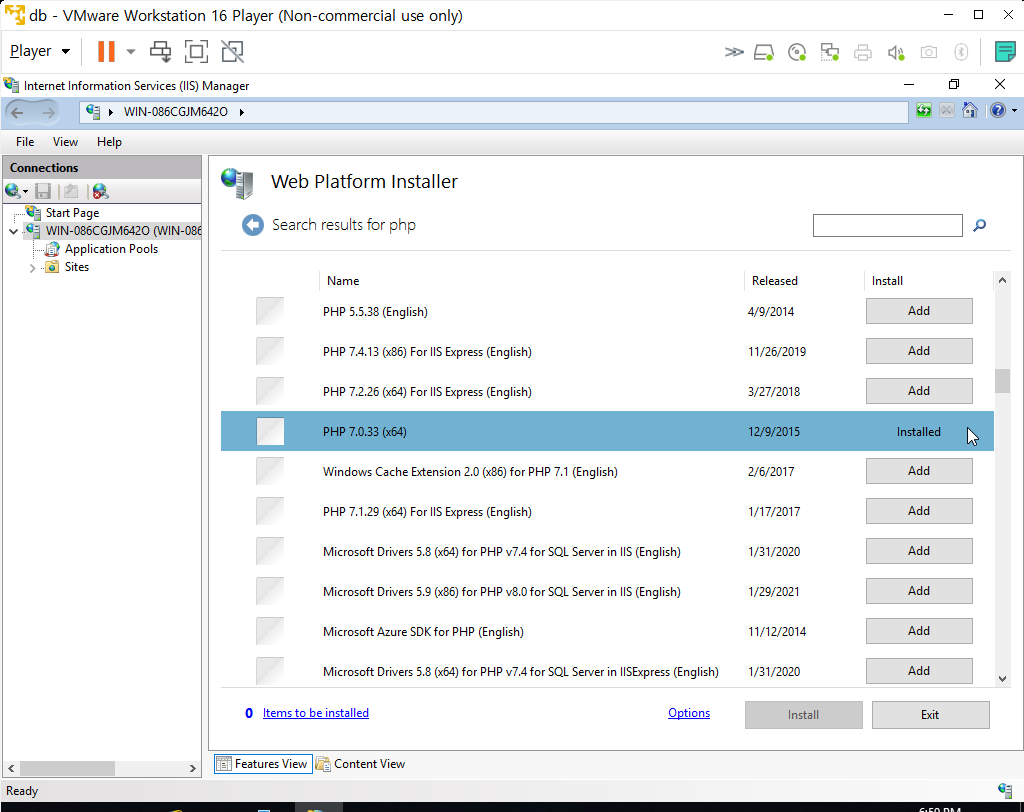Click the CD/DVD drive device icon
This screenshot has height=812, width=1024.
797,52
